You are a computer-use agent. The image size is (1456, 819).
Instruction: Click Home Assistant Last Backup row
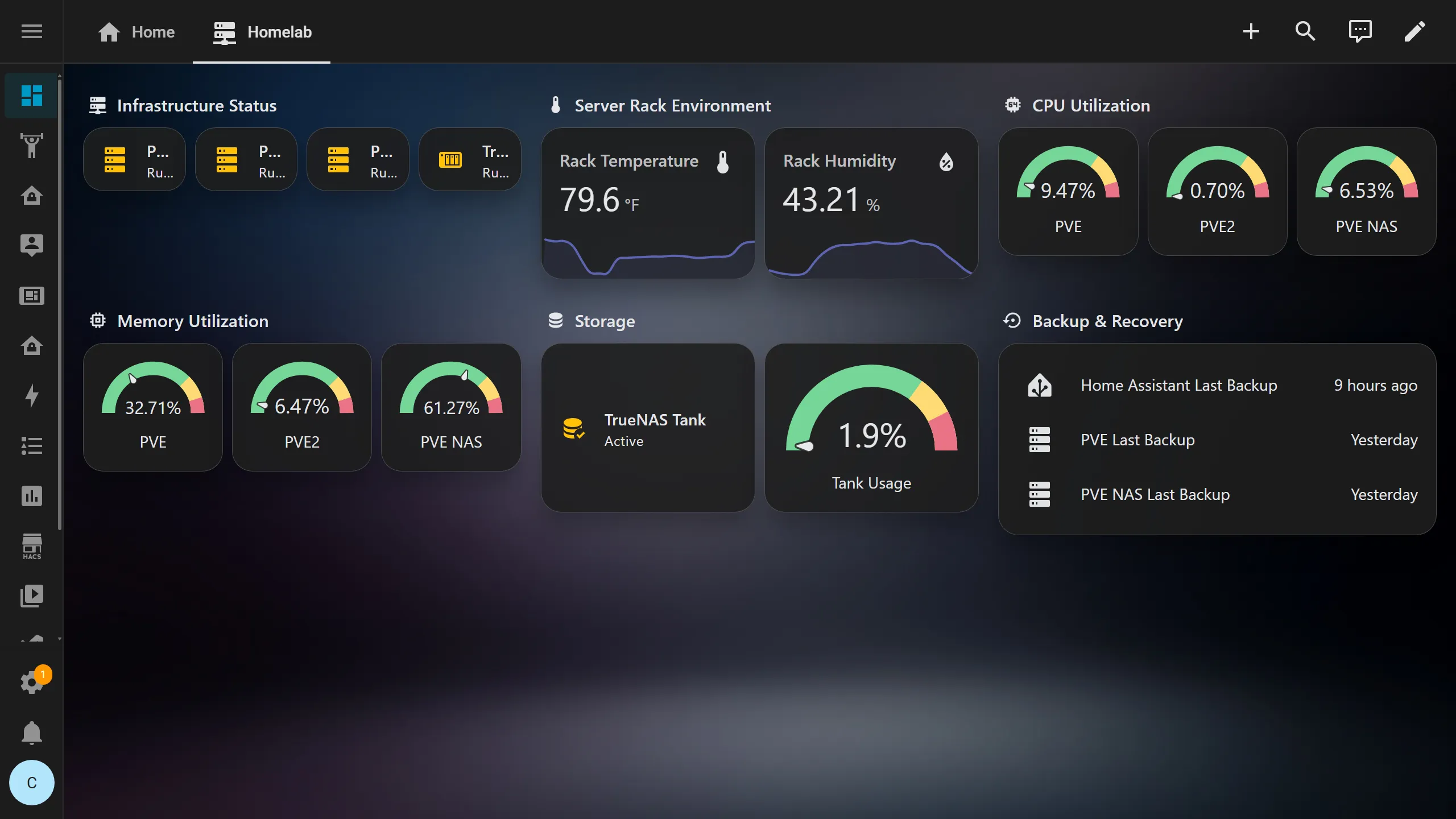1217,386
